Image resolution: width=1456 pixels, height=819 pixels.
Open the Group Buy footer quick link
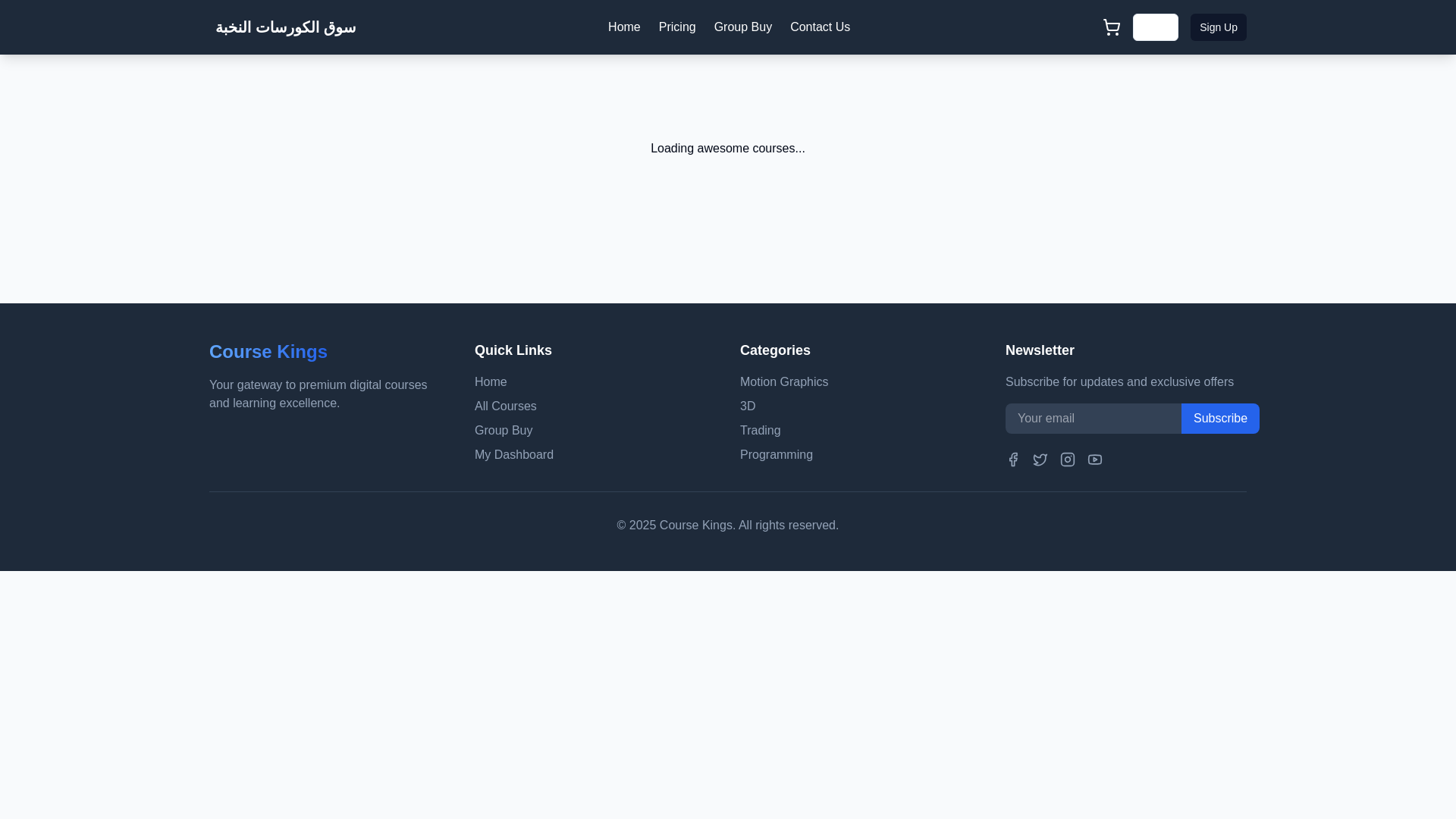pyautogui.click(x=504, y=431)
